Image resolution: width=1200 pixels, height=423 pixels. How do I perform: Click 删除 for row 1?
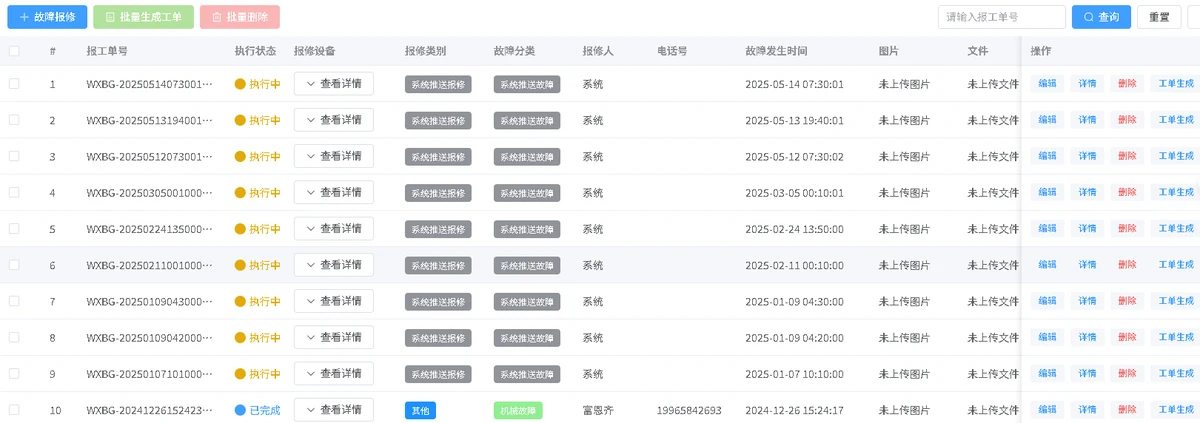tap(1127, 84)
